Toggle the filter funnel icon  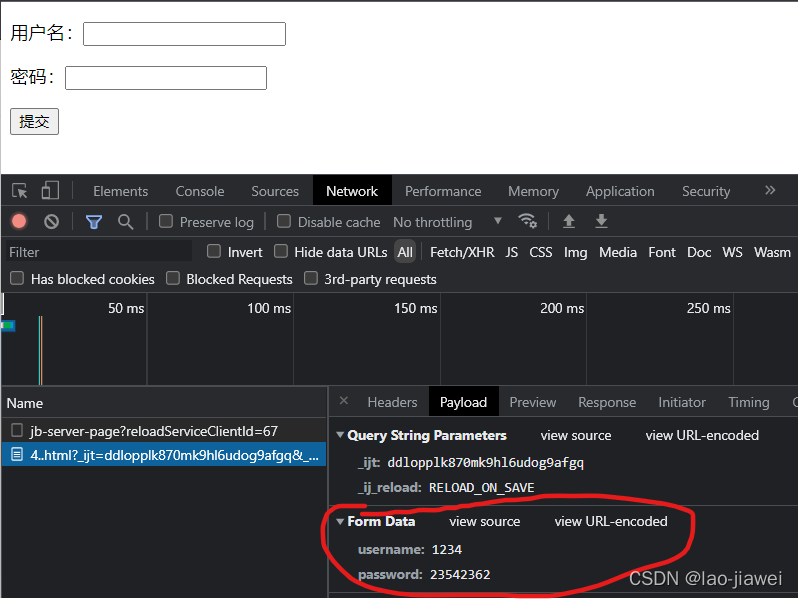94,222
